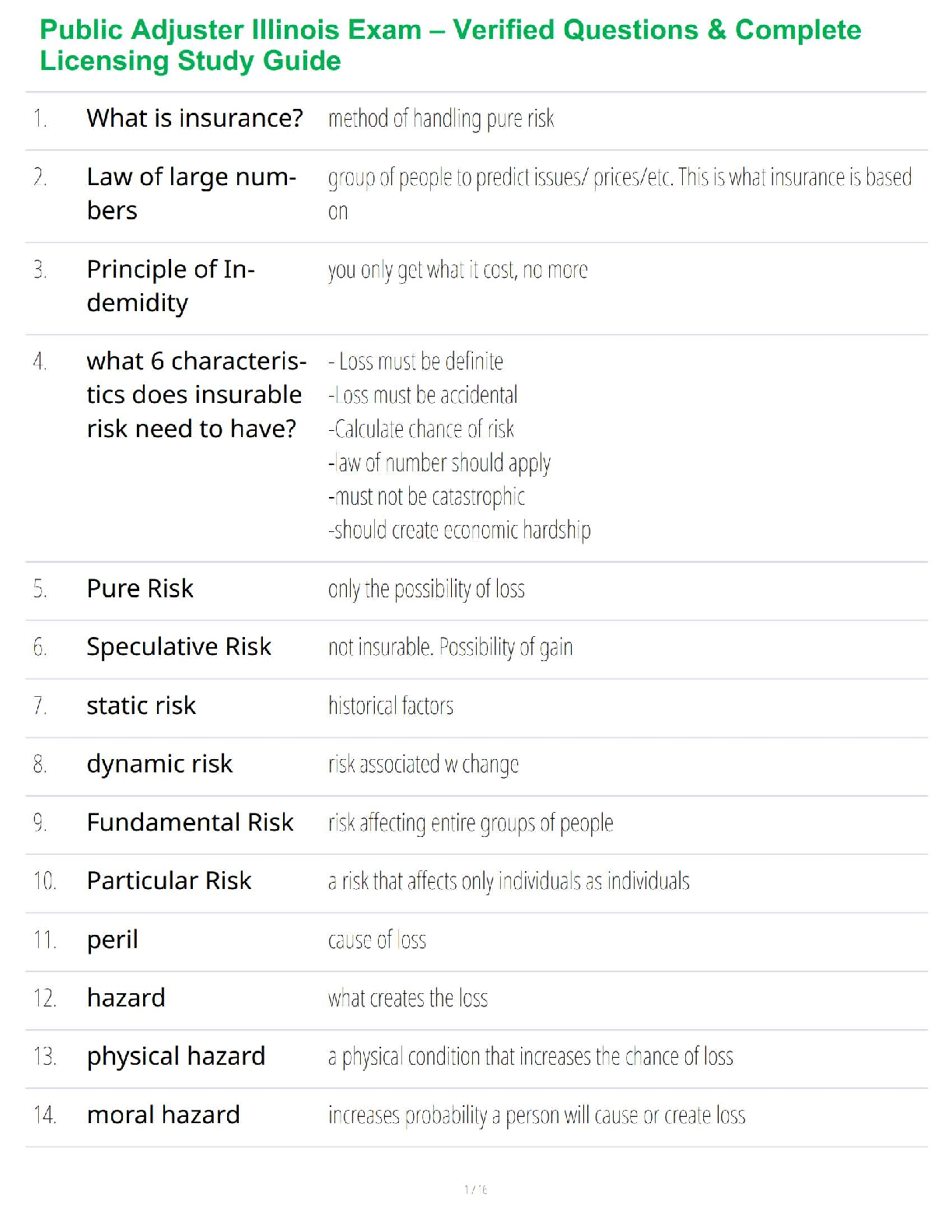The height and width of the screenshot is (1232, 952).
Task: Click the page number at the bottom
Action: (475, 1189)
